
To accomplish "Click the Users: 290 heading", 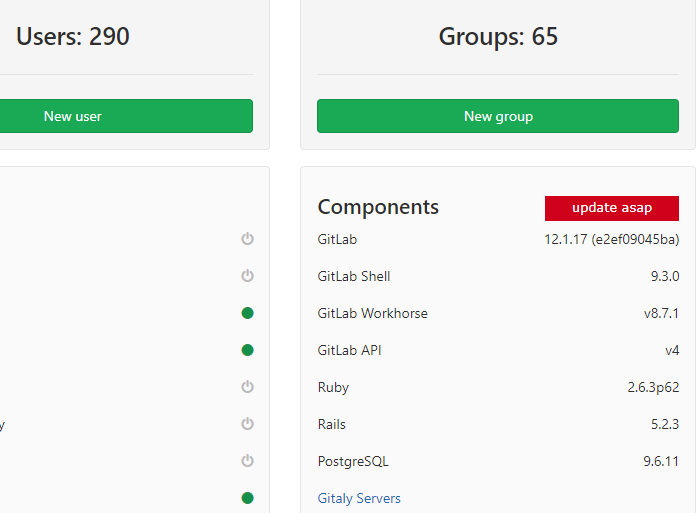I will tap(73, 36).
